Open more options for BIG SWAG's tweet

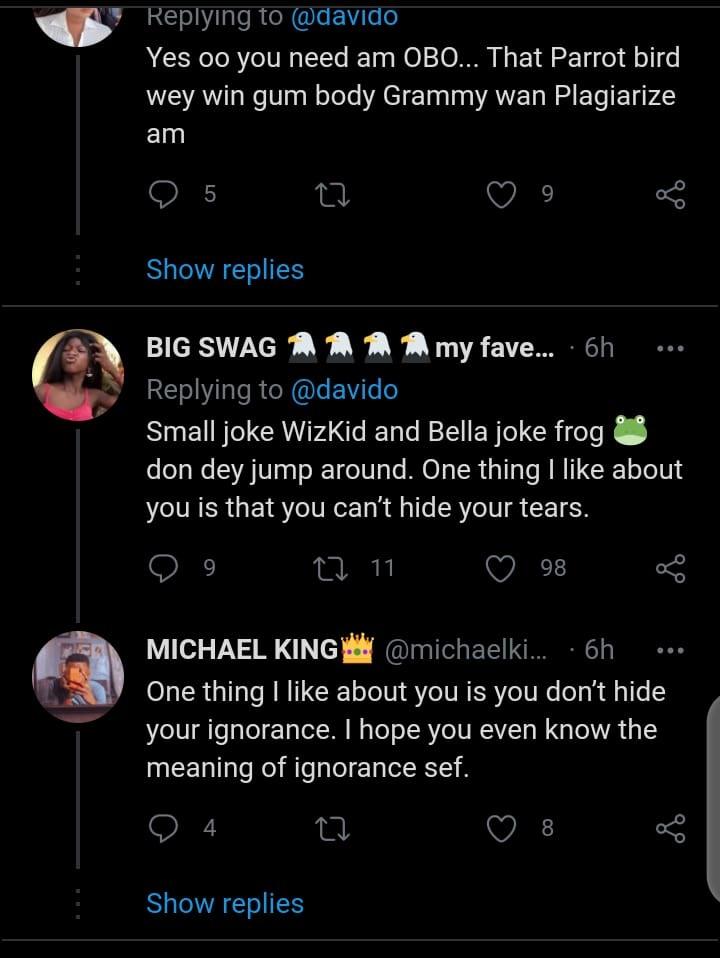669,348
